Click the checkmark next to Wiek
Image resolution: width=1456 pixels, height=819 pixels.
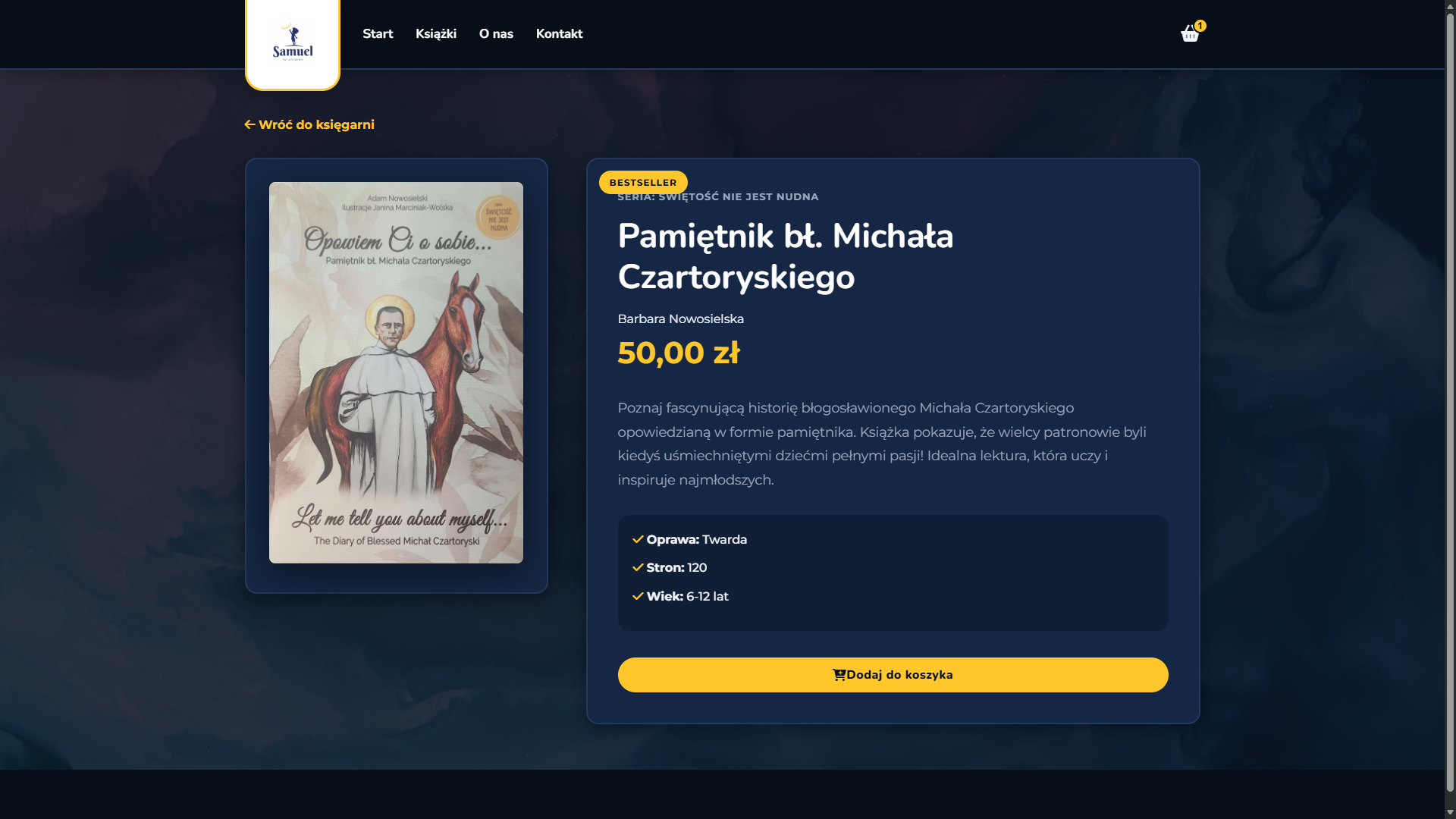[x=638, y=596]
